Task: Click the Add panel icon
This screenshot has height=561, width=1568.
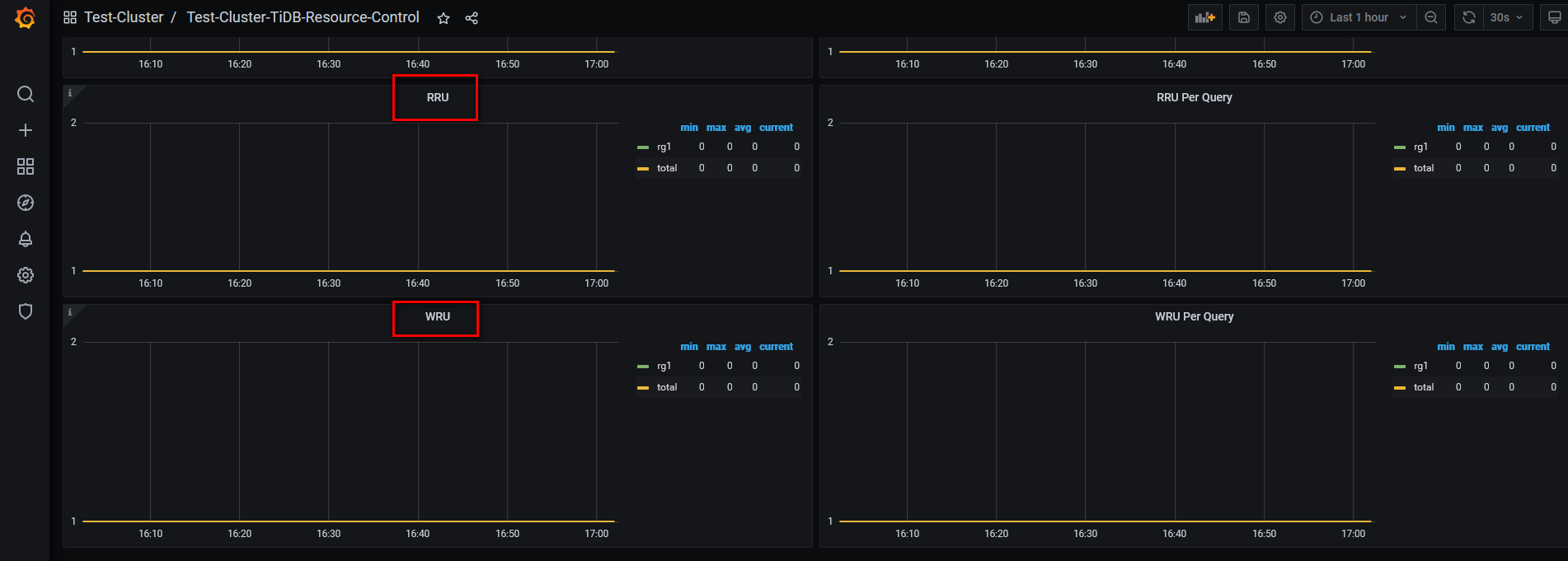Action: click(1205, 17)
